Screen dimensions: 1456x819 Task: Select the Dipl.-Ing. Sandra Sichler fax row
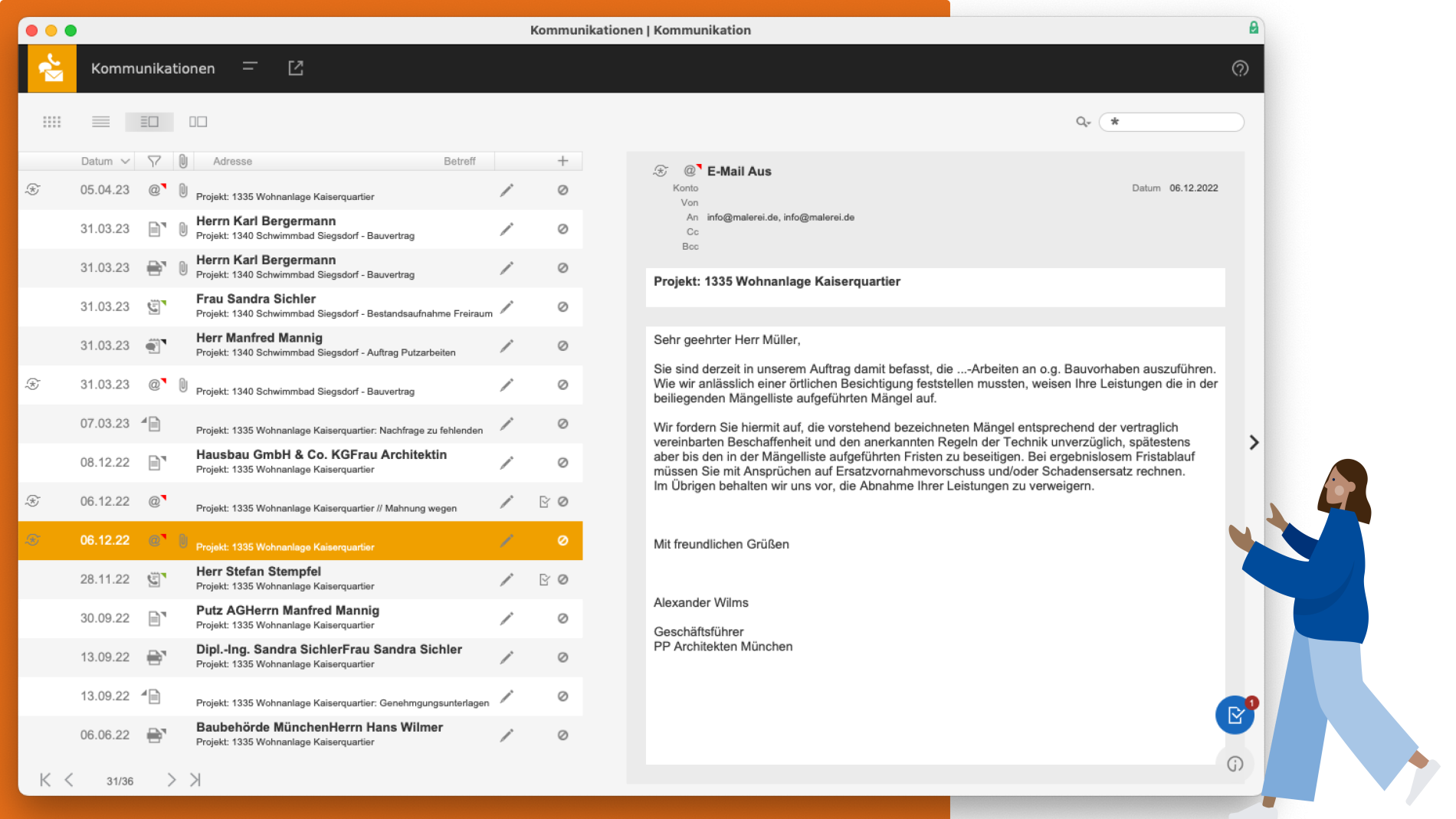[x=300, y=657]
